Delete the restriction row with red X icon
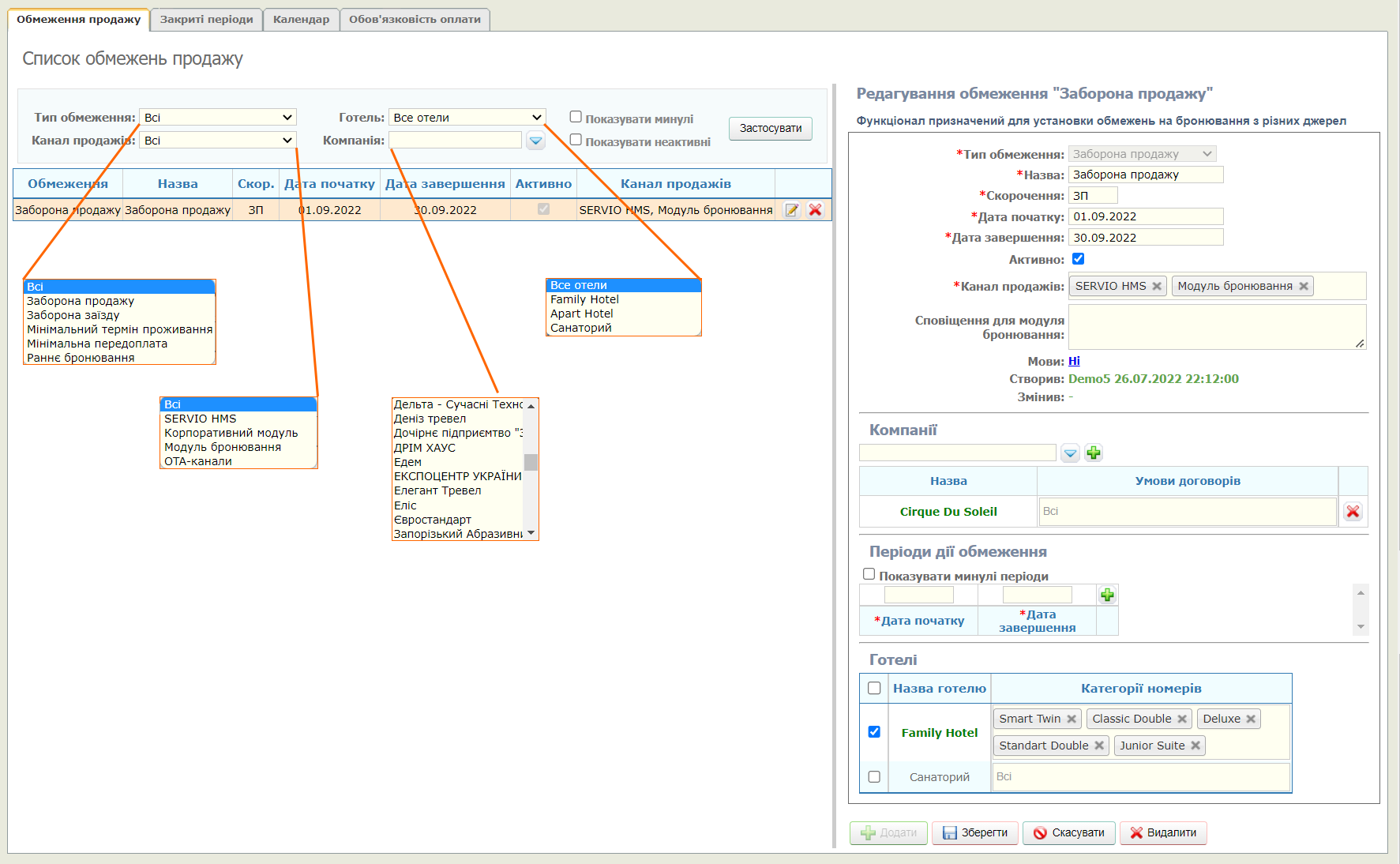The width and height of the screenshot is (1400, 864). point(816,210)
